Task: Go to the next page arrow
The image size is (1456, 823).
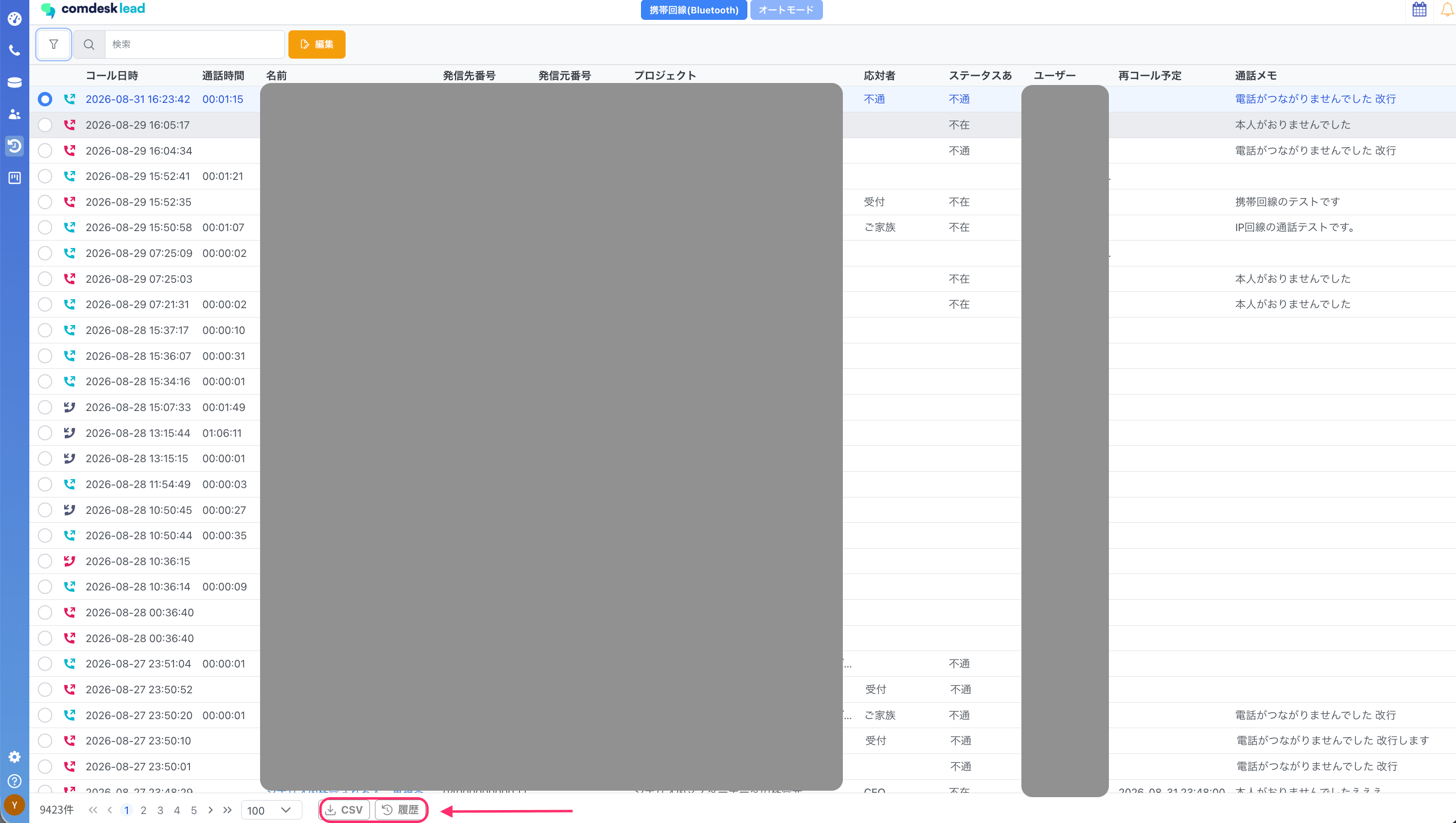Action: 210,810
